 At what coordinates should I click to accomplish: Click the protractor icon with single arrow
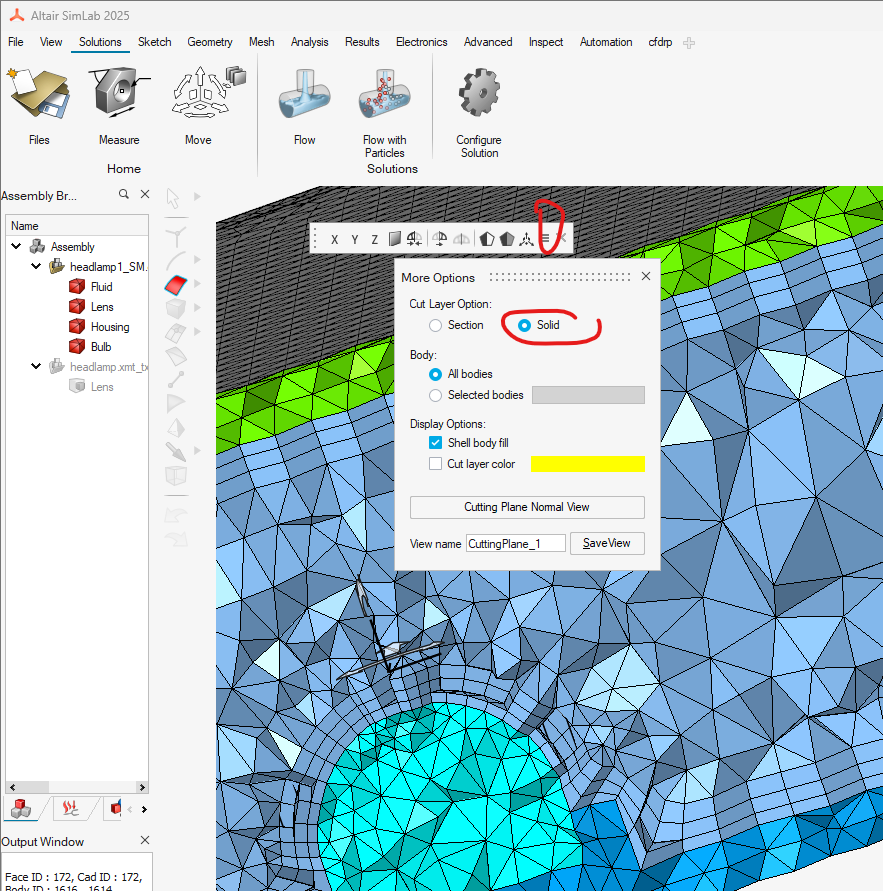[439, 239]
